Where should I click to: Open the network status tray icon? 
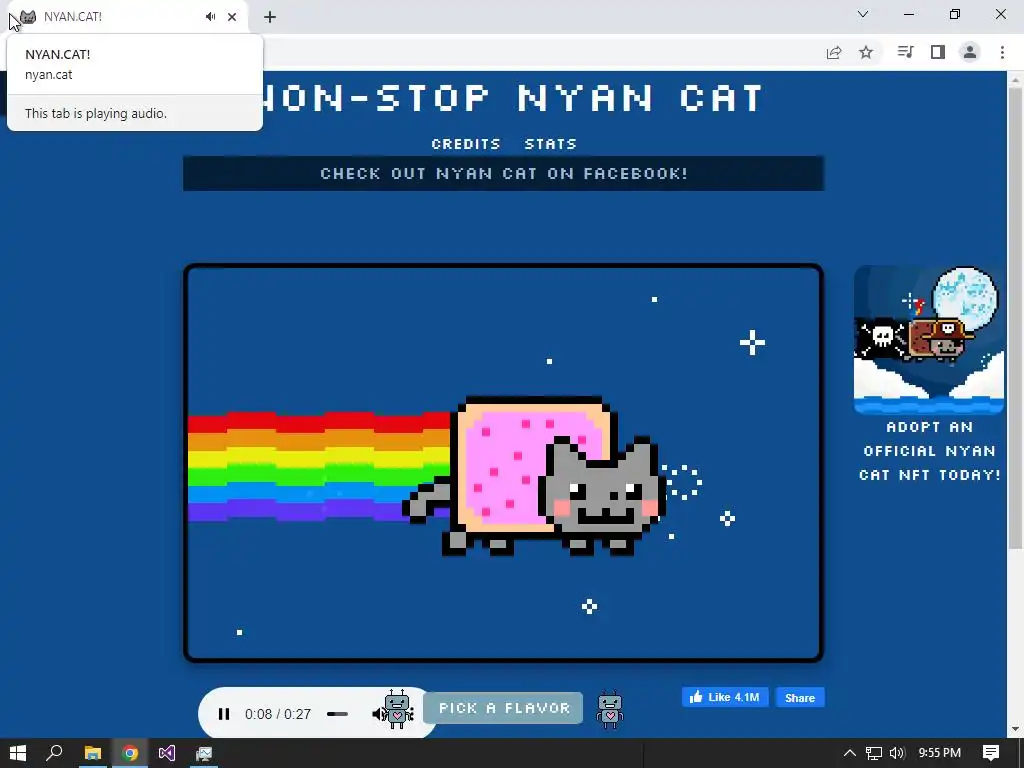(874, 754)
